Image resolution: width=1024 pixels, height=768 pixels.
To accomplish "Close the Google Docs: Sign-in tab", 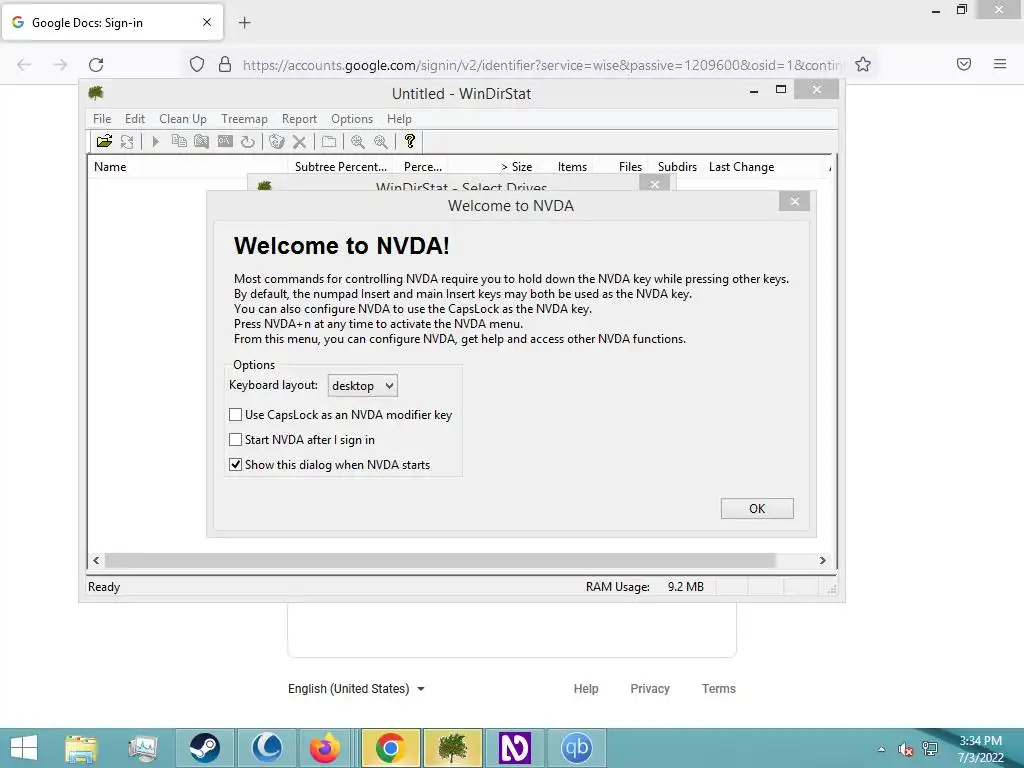I will pos(206,22).
